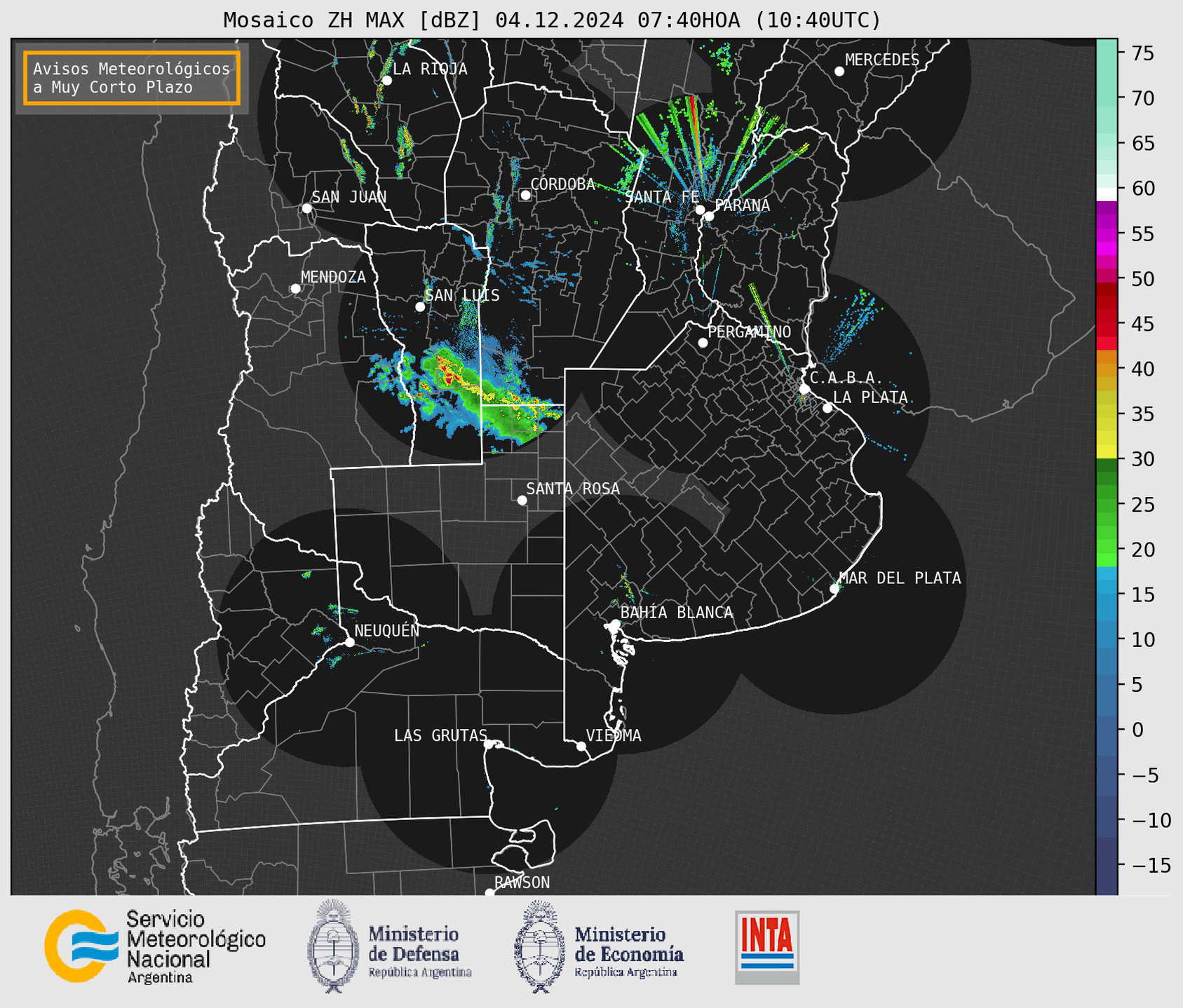Viewport: 1183px width, 1008px height.
Task: Click the SAN LUIS city label
Action: 463,295
